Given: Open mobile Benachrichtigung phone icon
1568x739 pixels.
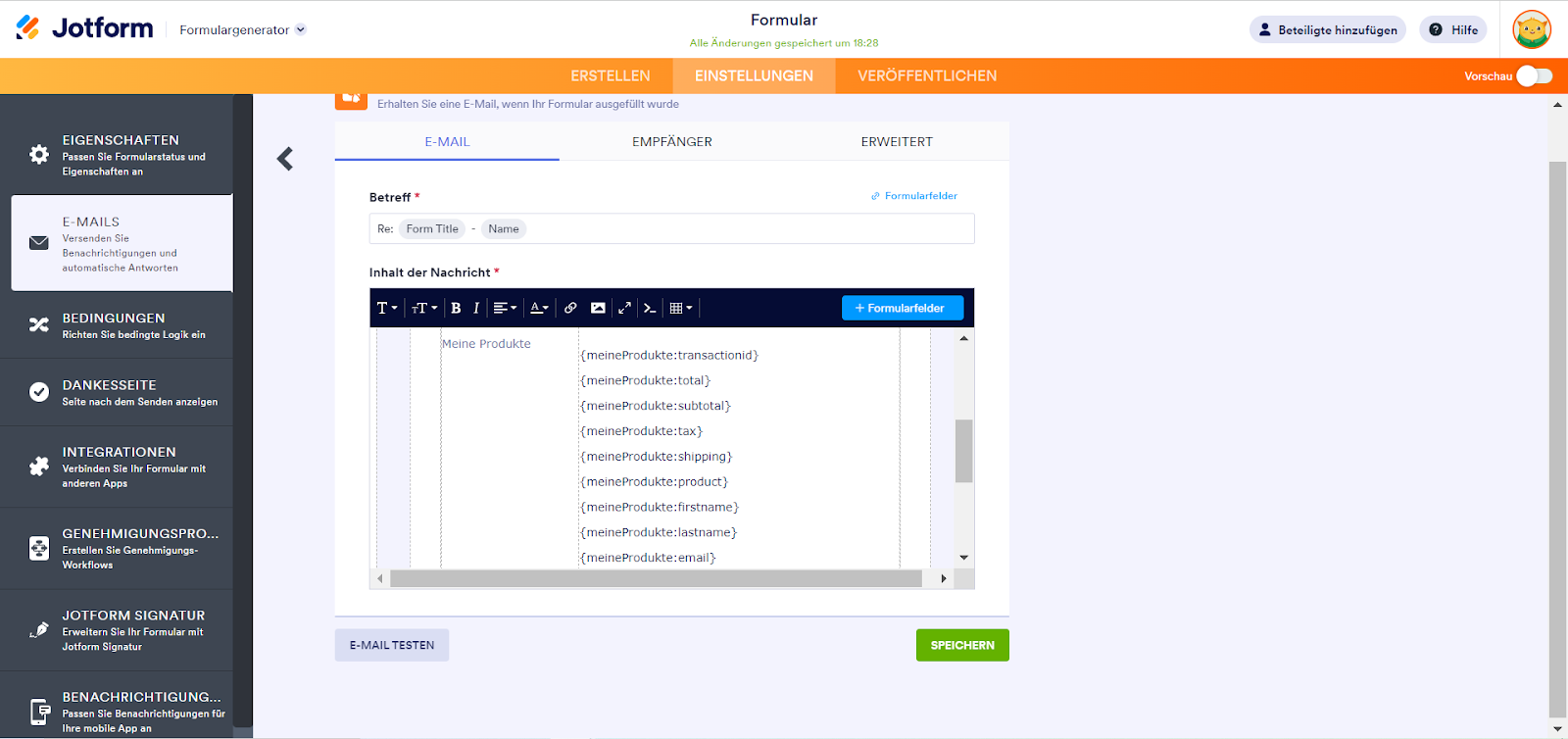Looking at the screenshot, I should (39, 712).
